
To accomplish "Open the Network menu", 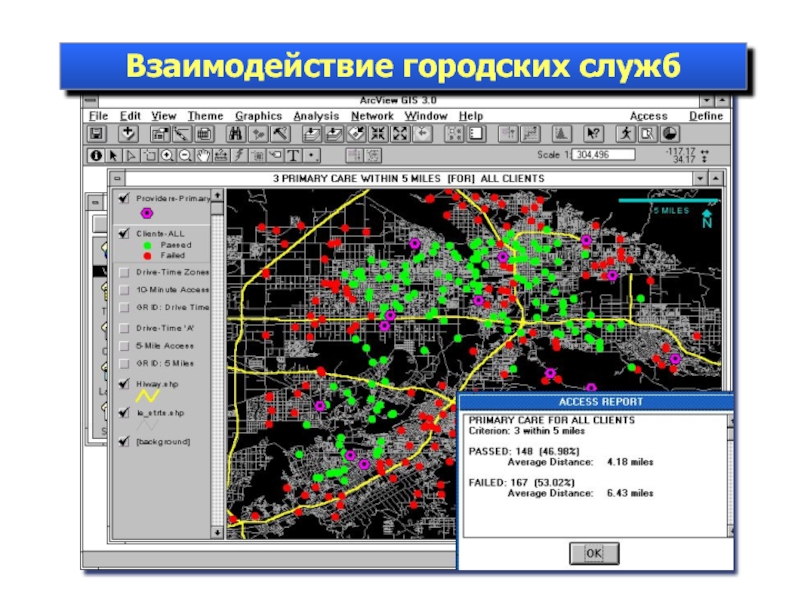I will [x=372, y=116].
